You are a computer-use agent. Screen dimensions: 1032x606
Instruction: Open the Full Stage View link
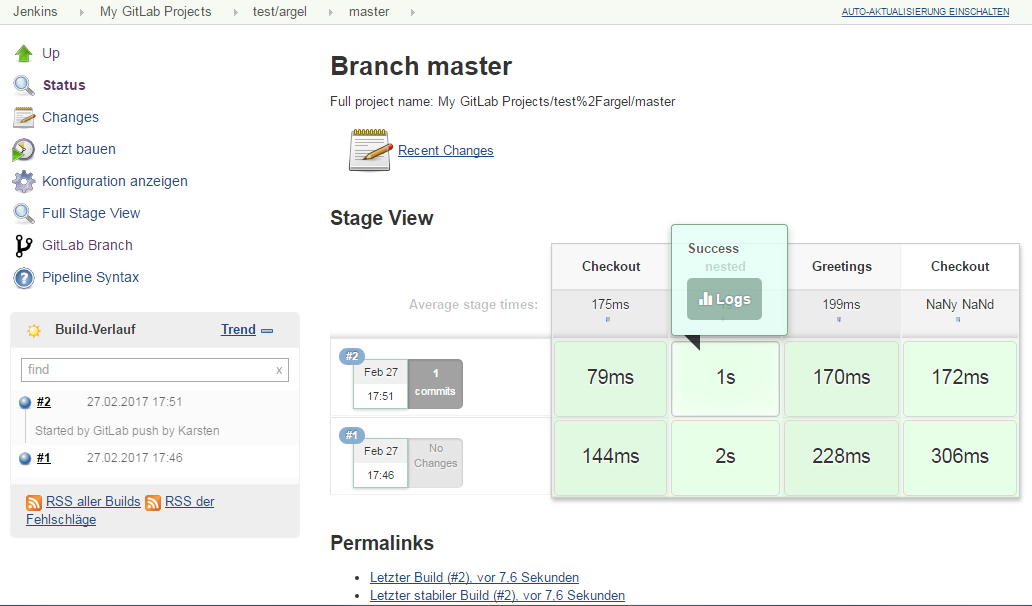click(91, 213)
